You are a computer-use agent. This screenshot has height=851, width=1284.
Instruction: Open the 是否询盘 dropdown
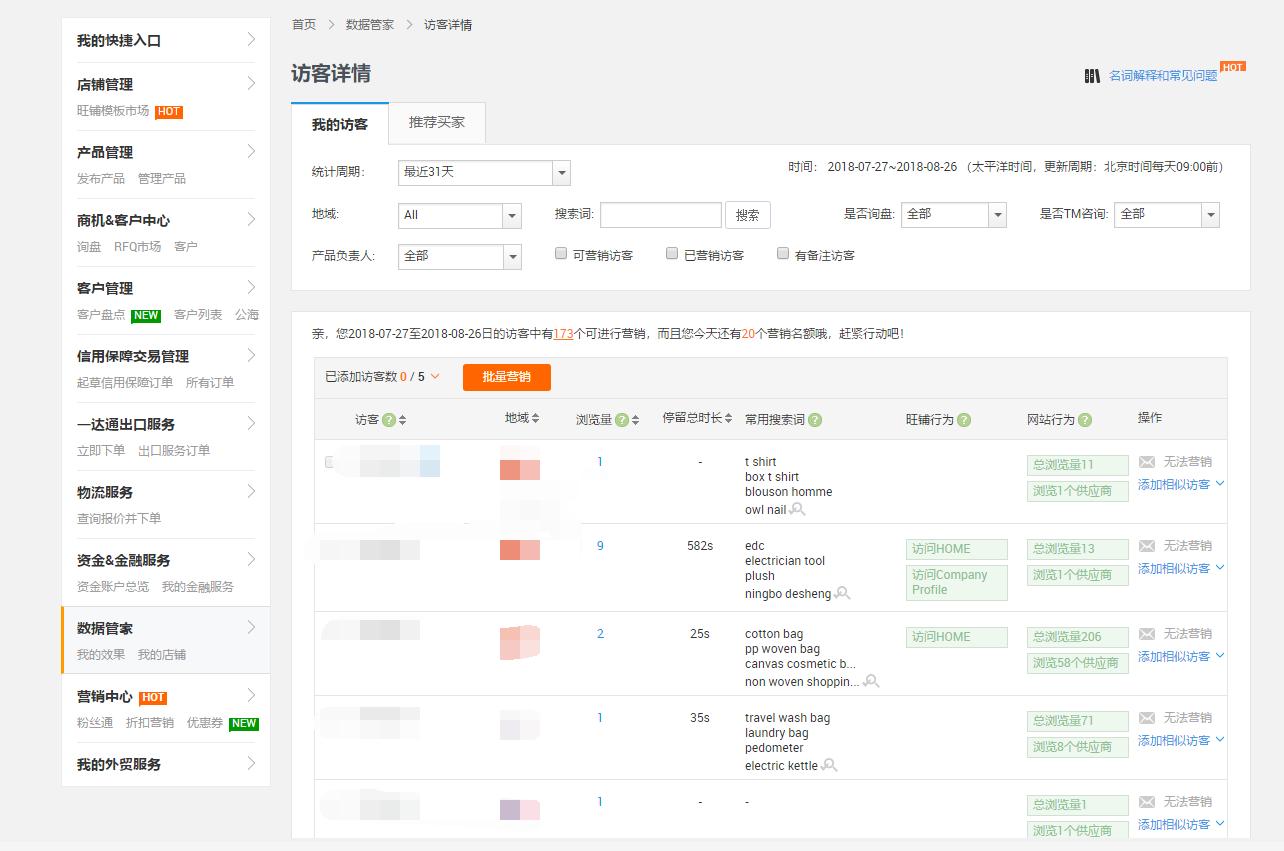953,214
